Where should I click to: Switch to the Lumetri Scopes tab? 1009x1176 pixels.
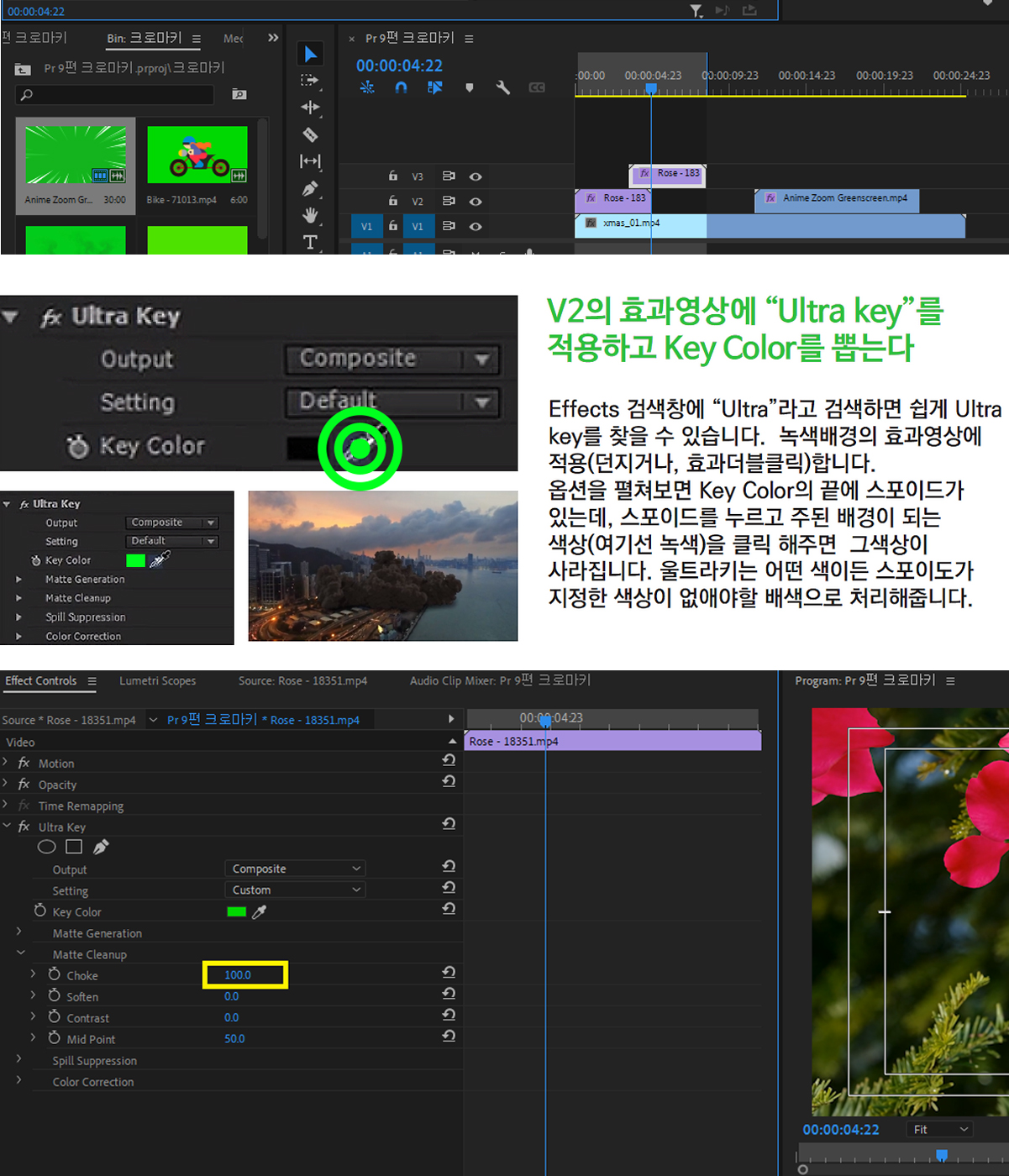click(x=157, y=681)
